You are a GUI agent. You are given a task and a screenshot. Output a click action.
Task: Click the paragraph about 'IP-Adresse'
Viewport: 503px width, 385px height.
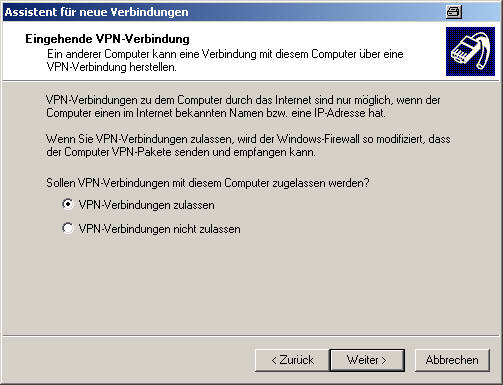pos(243,106)
